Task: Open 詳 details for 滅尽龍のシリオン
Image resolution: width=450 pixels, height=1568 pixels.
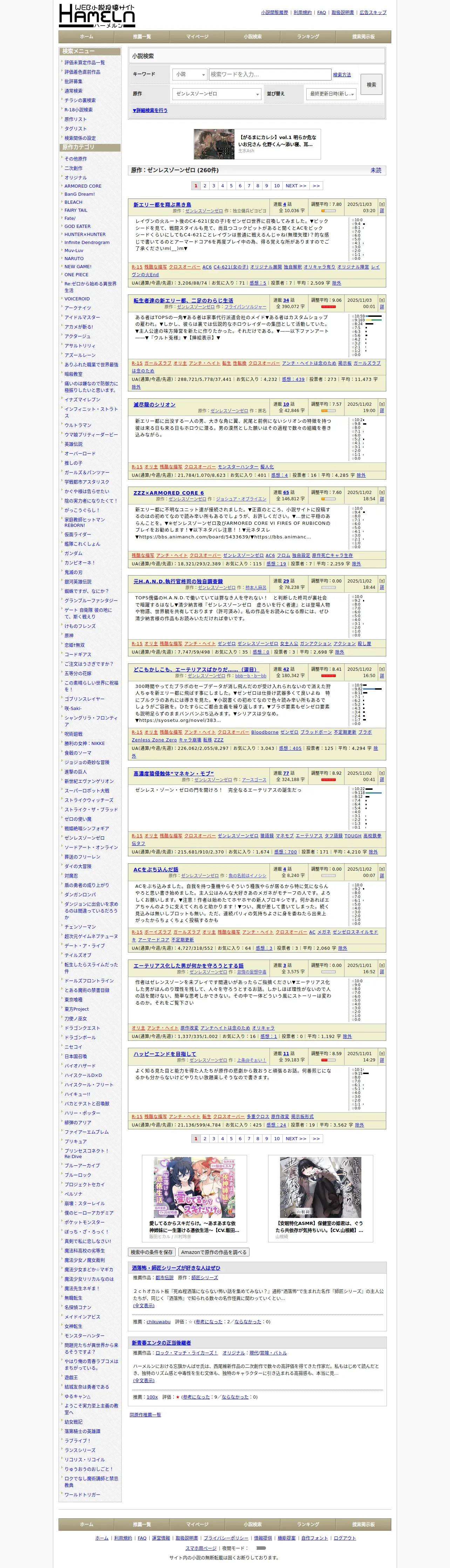Action: [382, 410]
